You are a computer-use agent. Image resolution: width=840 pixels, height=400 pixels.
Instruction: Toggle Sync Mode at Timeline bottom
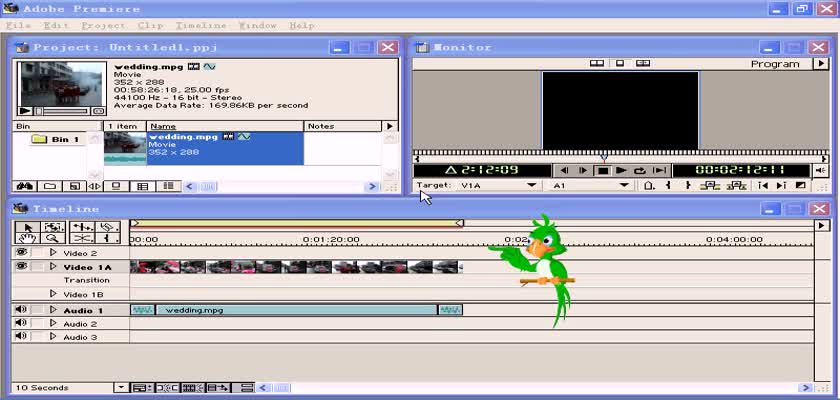point(245,388)
